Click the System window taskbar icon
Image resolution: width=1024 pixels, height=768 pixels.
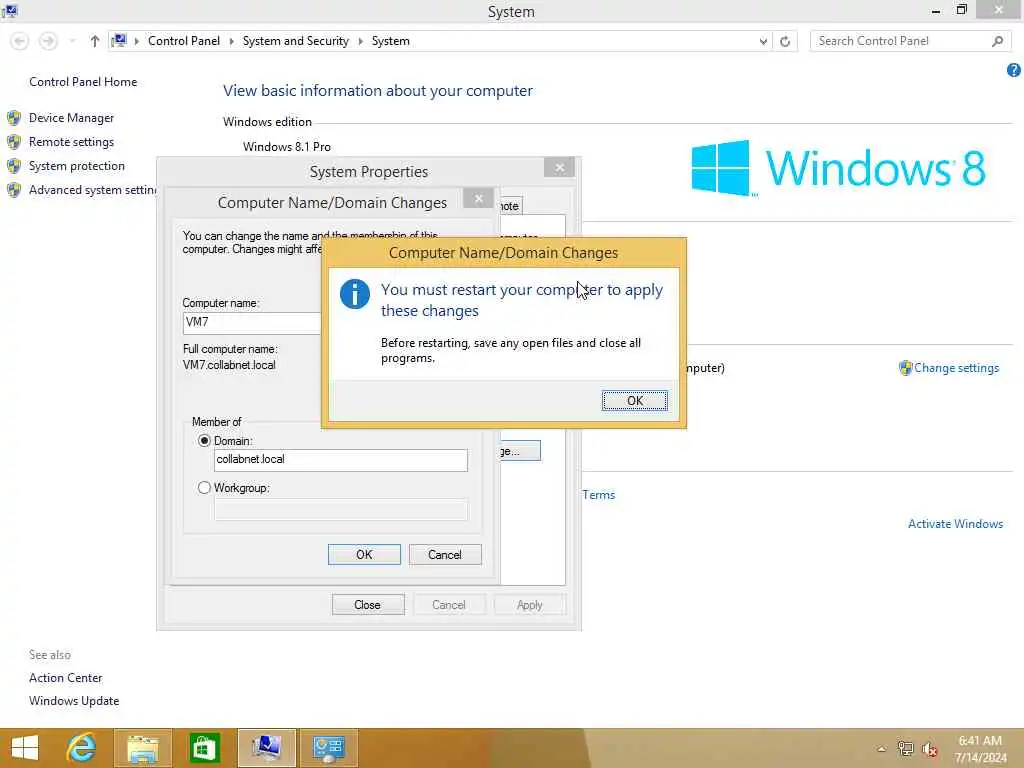pos(266,748)
